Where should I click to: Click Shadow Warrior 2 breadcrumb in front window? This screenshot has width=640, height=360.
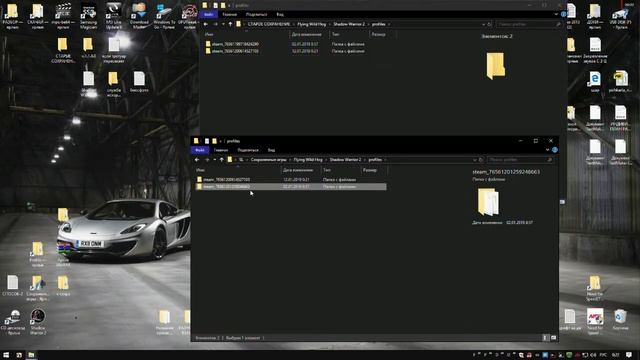tap(345, 160)
